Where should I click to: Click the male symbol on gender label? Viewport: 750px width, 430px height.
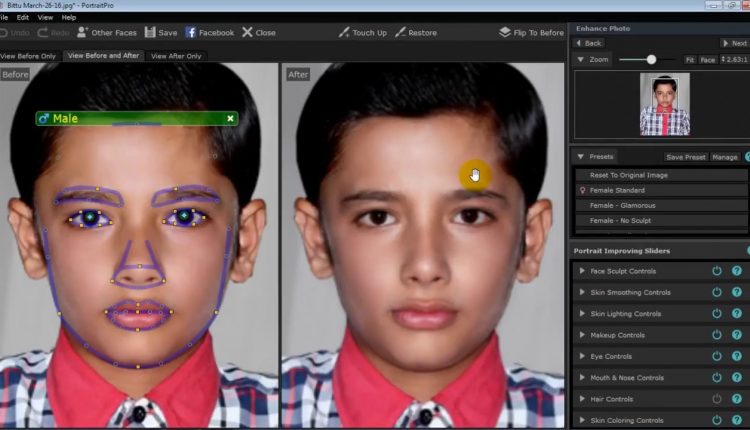click(x=44, y=118)
